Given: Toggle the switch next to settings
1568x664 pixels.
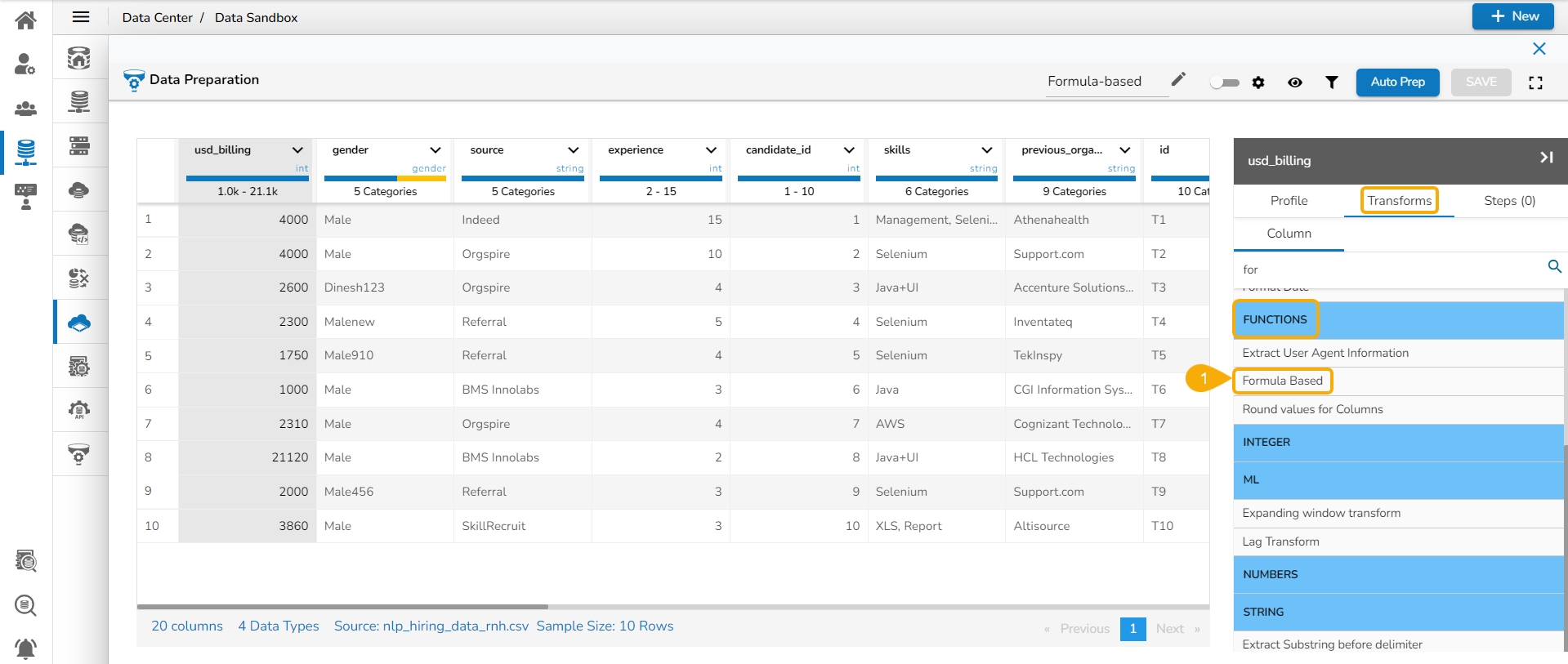Looking at the screenshot, I should pyautogui.click(x=1224, y=82).
